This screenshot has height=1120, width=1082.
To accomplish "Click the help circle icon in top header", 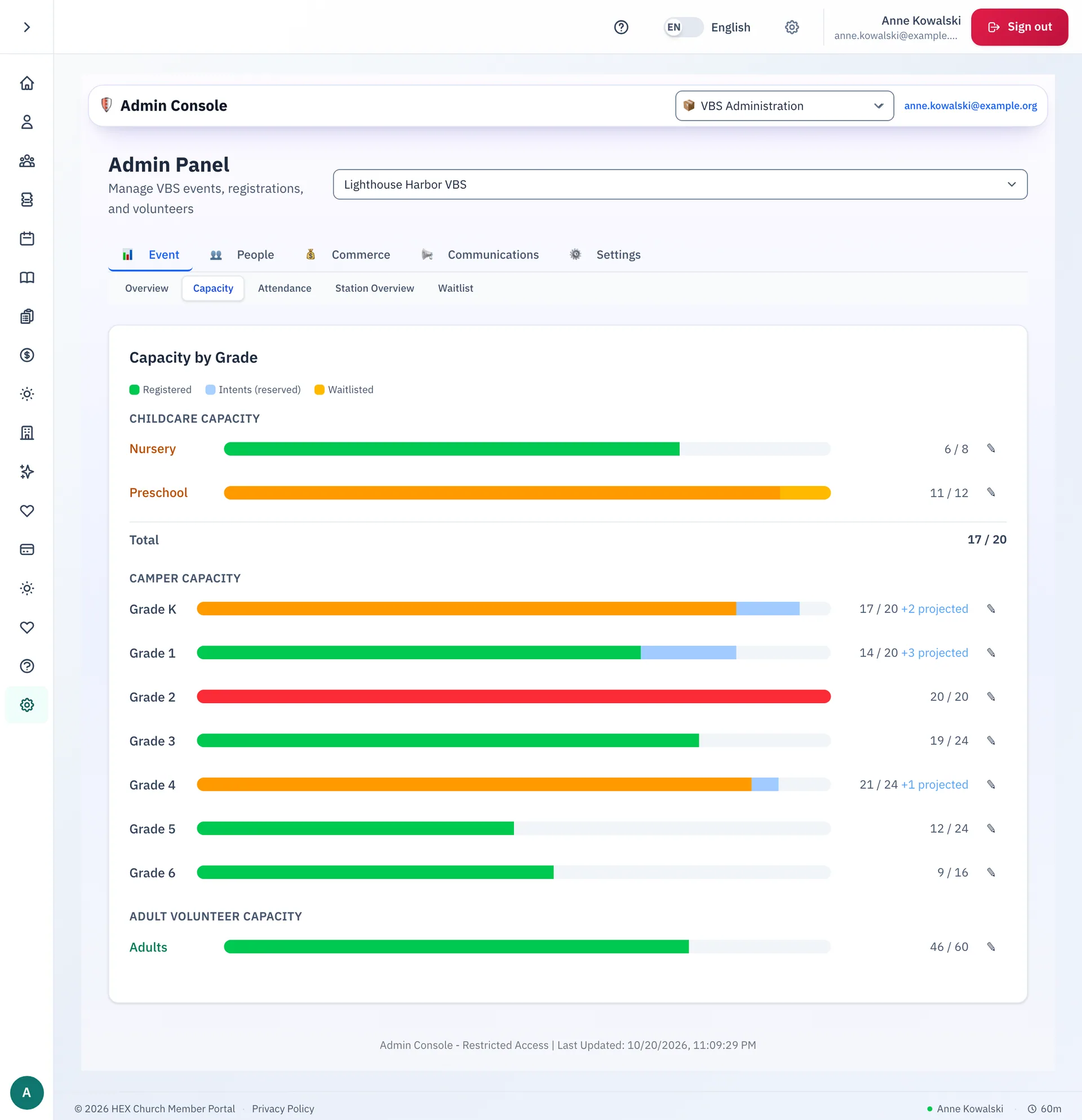I will tap(622, 27).
